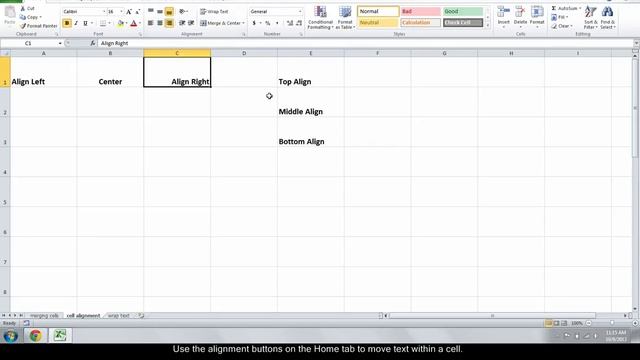Select column E header
The image size is (640, 360).
click(311, 53)
